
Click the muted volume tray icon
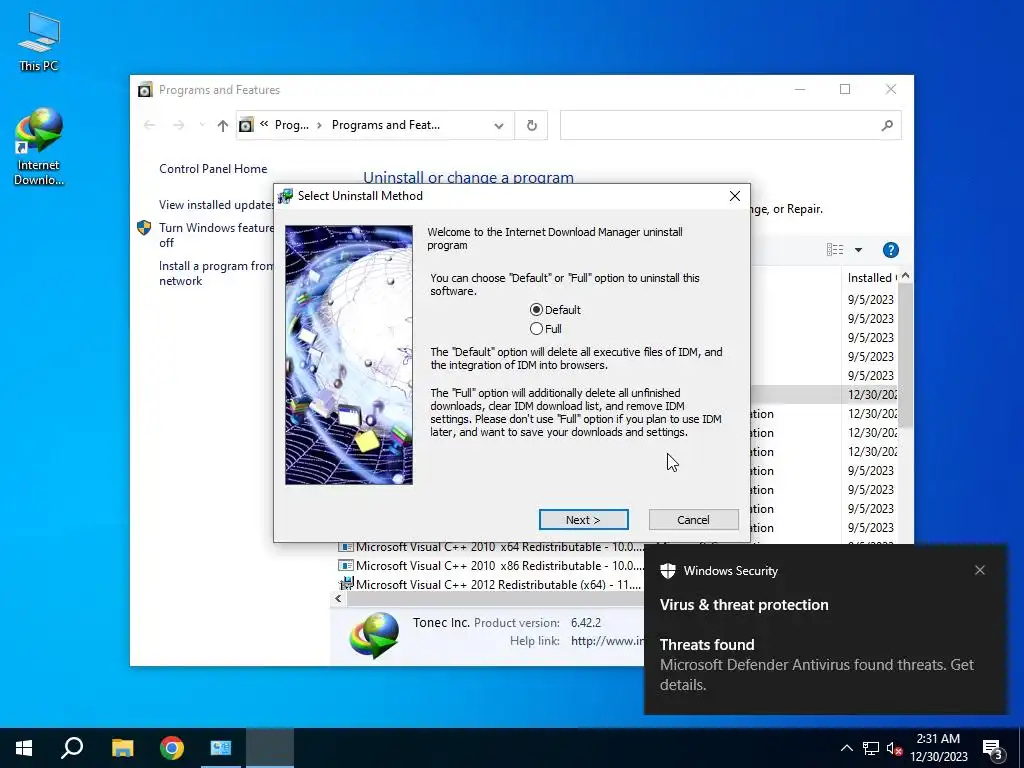pyautogui.click(x=895, y=748)
